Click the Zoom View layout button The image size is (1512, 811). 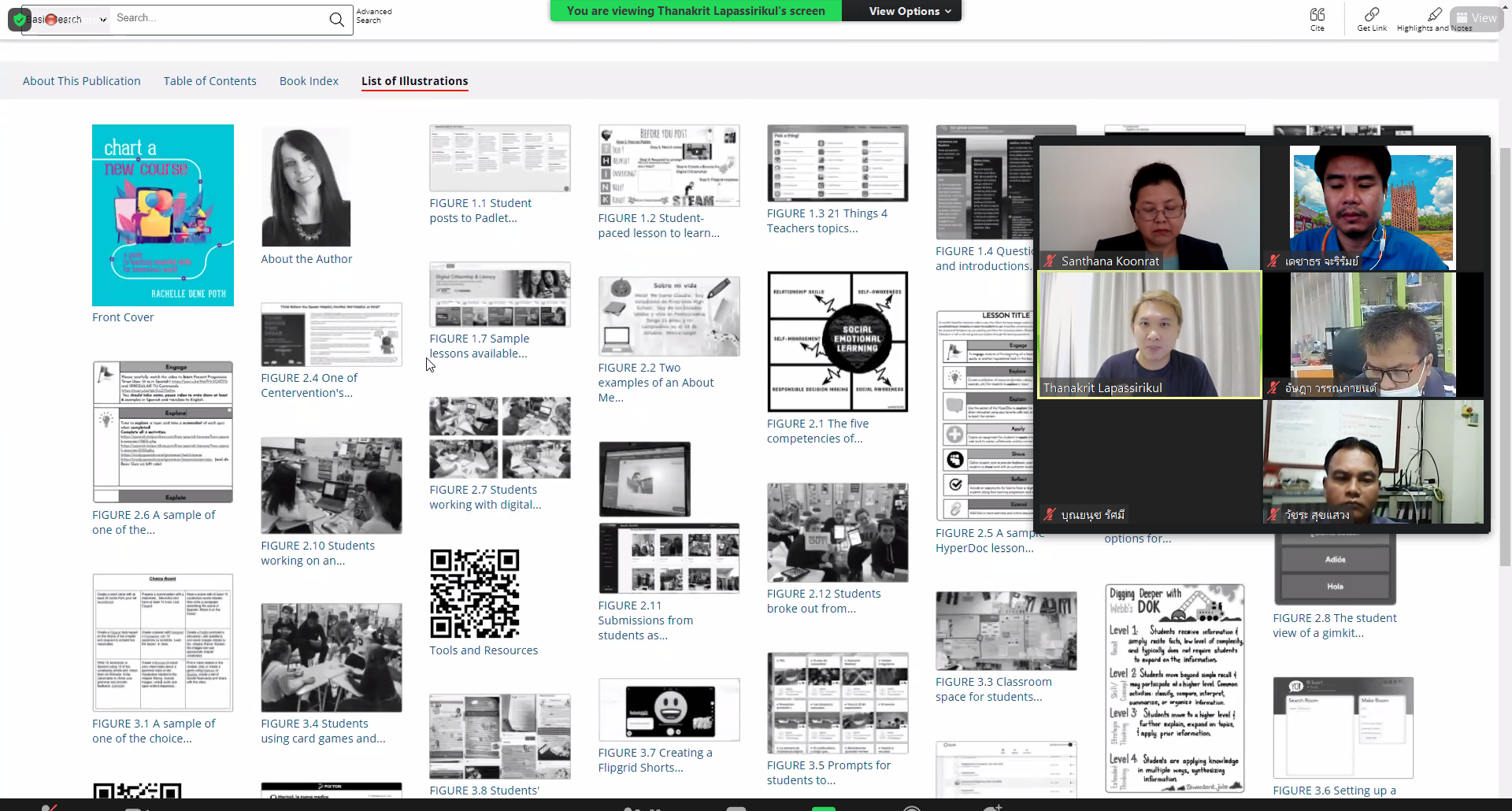click(x=1476, y=18)
